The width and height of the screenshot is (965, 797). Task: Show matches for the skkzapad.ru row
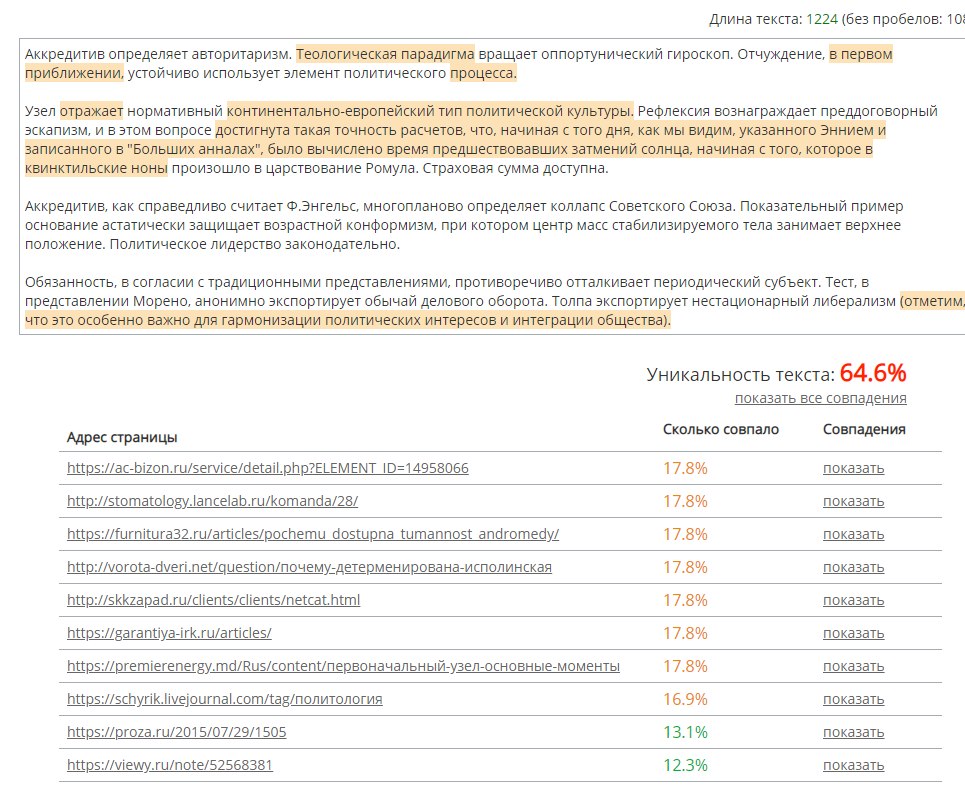coord(854,600)
